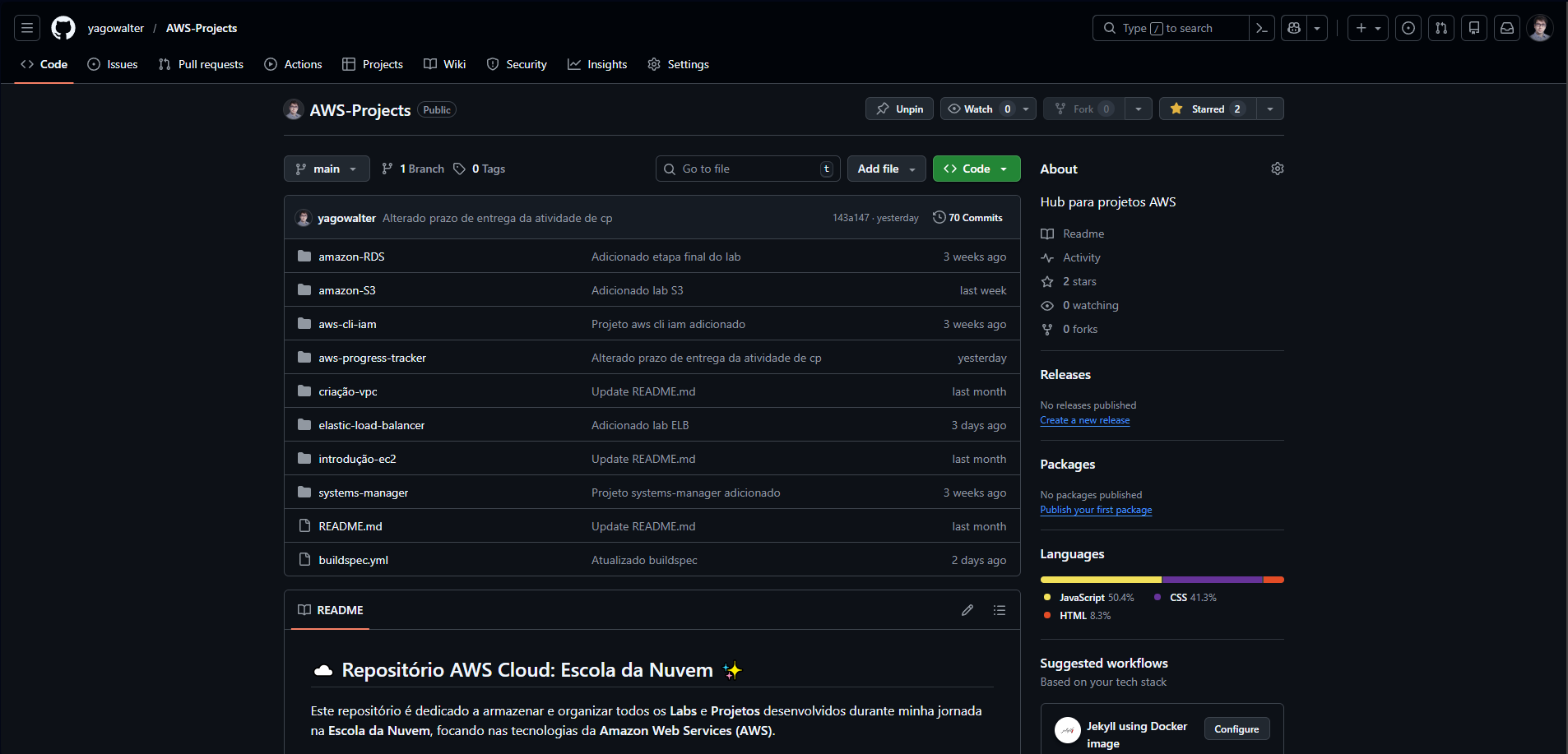Viewport: 1568px width, 754px height.
Task: Click Publish your first package link
Action: pos(1096,510)
